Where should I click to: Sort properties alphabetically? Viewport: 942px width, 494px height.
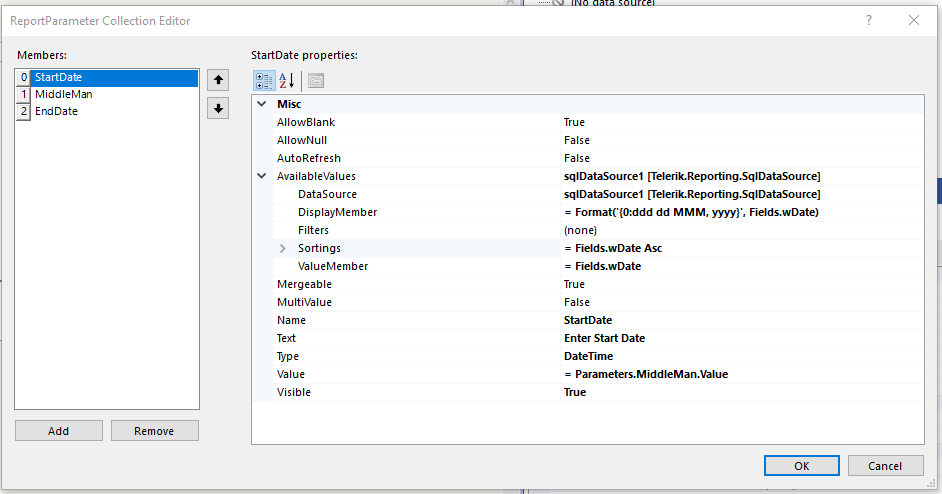(x=286, y=81)
